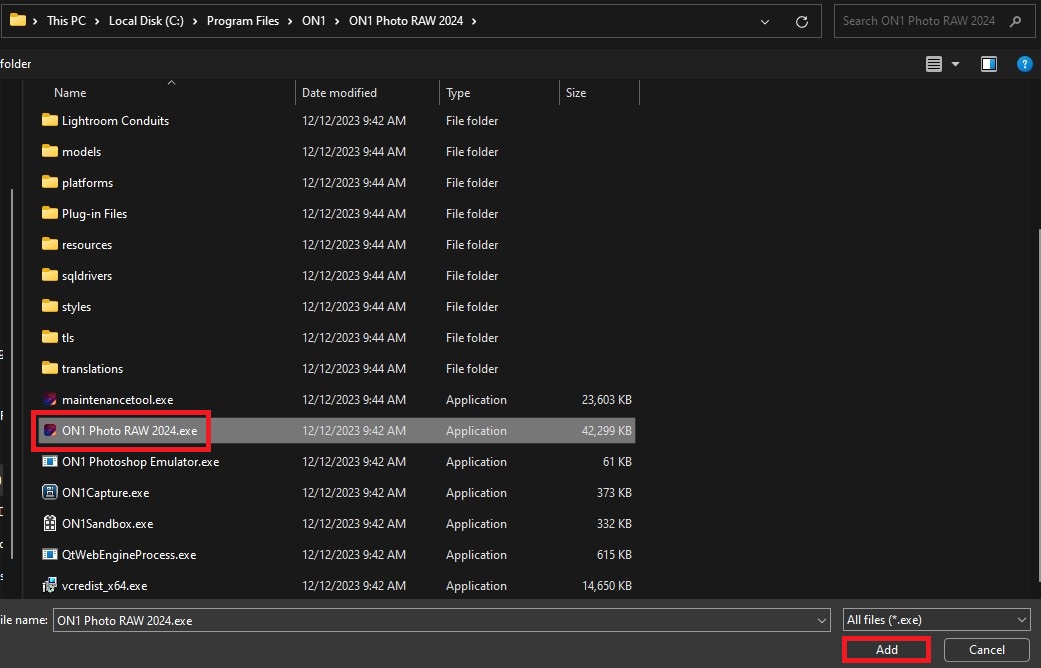Click the styles folder icon
This screenshot has width=1041, height=668.
click(x=50, y=306)
